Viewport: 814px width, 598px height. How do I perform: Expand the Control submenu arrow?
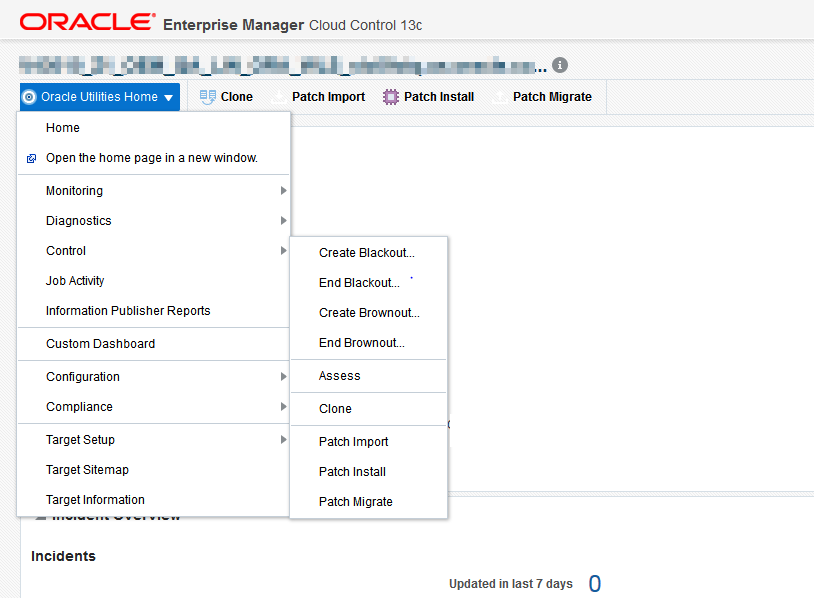pyautogui.click(x=283, y=251)
